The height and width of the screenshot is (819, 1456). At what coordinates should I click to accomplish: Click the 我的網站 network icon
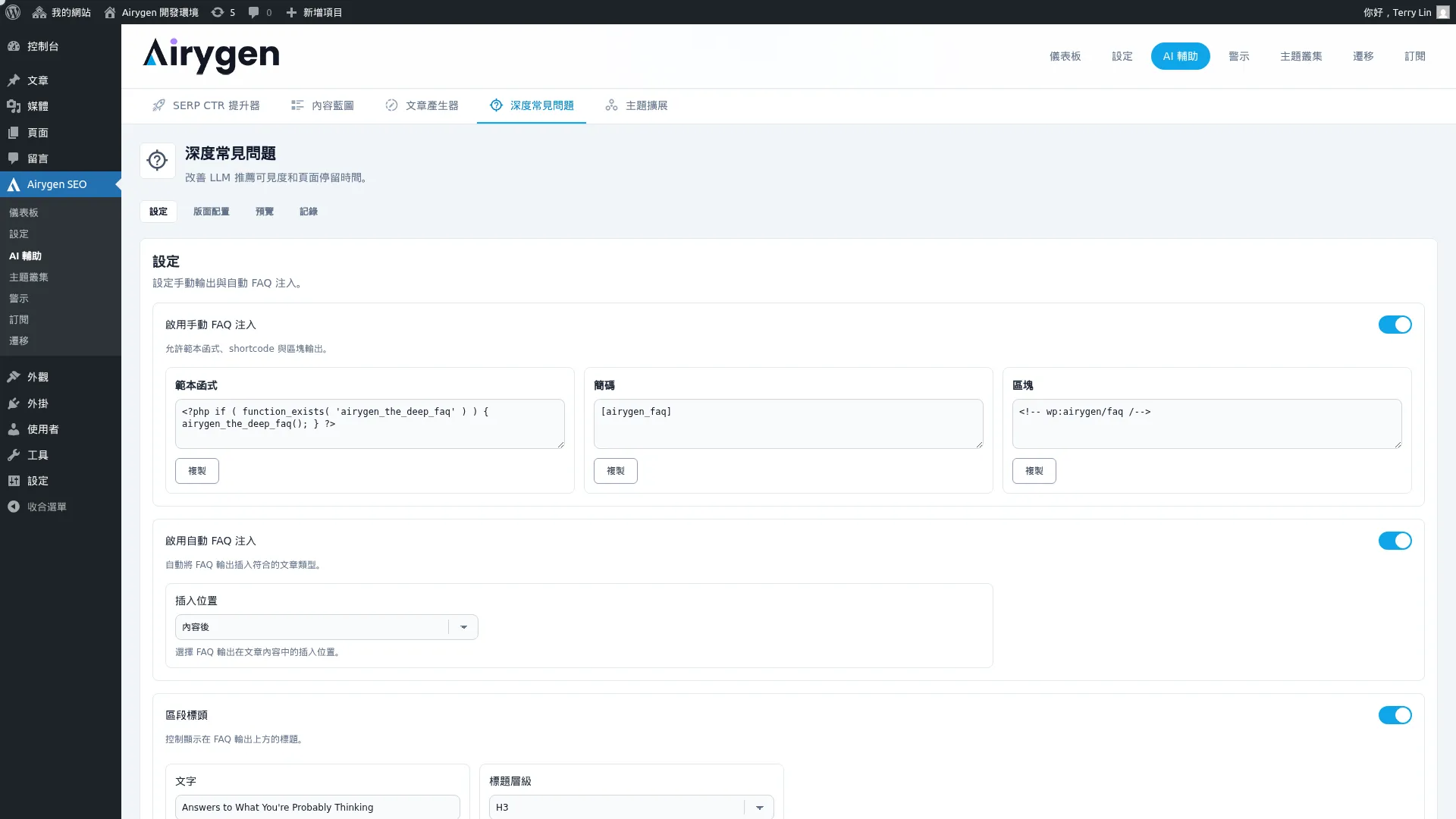(x=39, y=12)
